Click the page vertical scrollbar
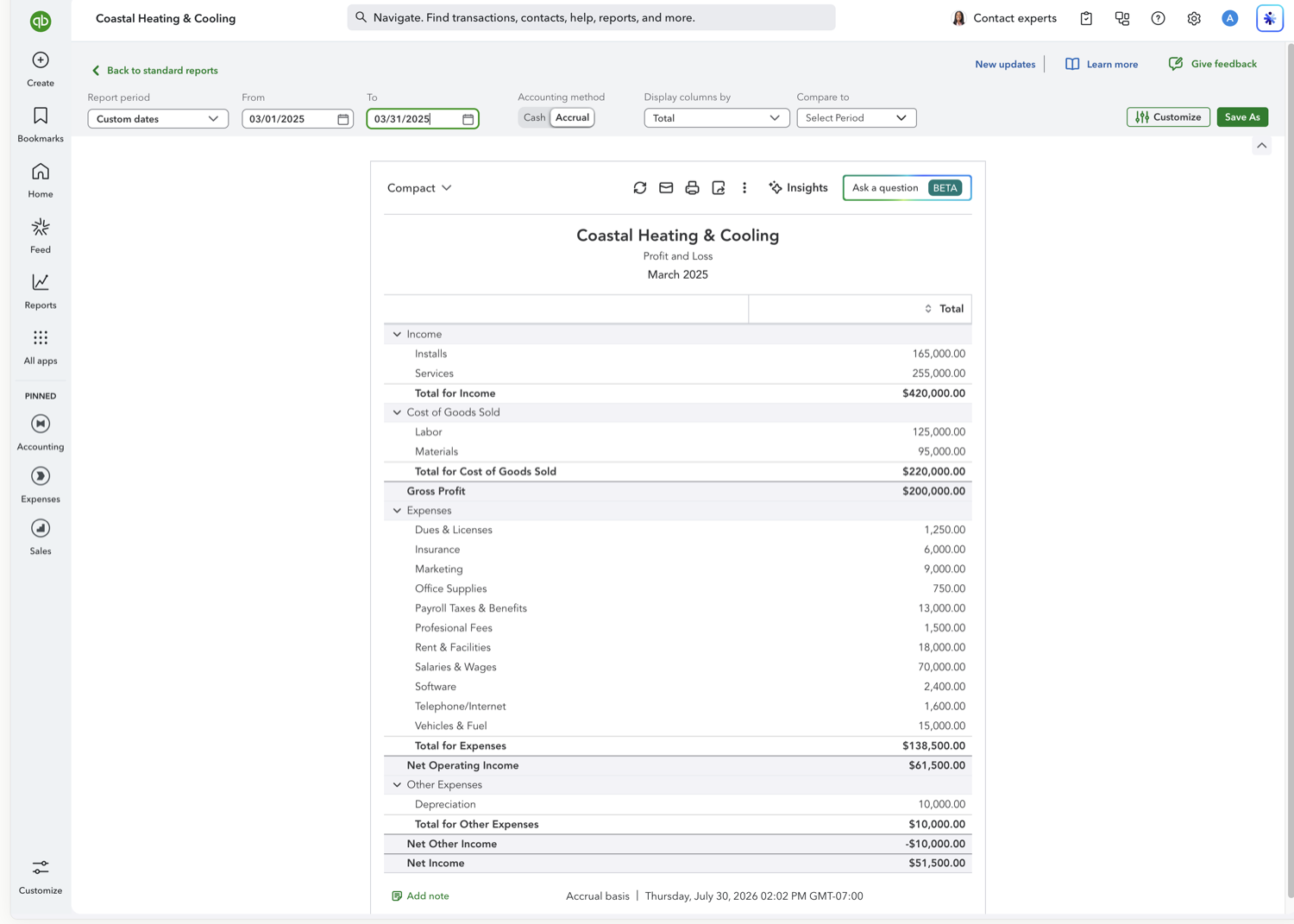 click(1290, 470)
